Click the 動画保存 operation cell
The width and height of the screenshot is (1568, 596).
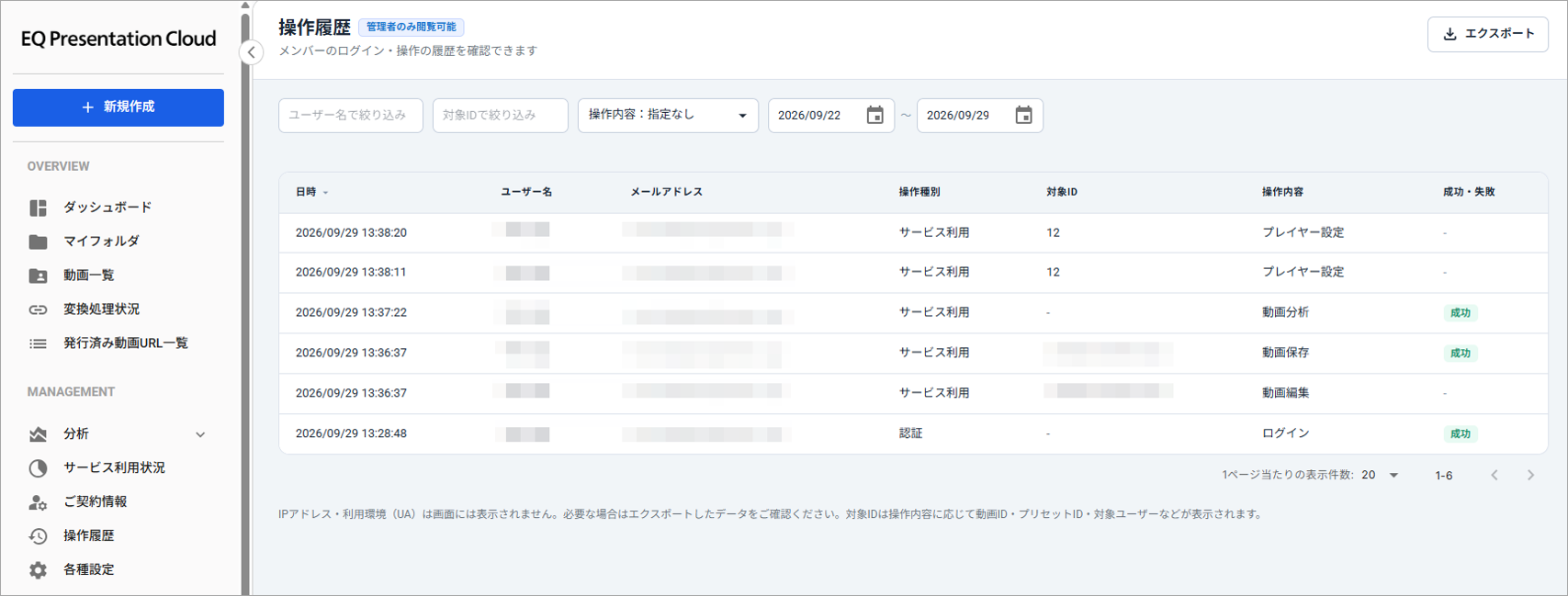coord(1285,353)
